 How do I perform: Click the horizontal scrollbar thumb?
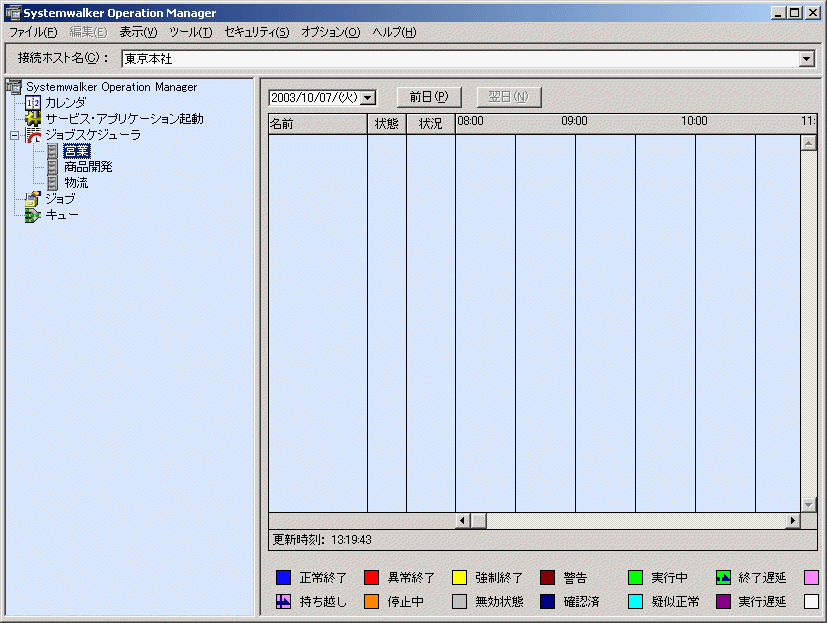pyautogui.click(x=478, y=521)
